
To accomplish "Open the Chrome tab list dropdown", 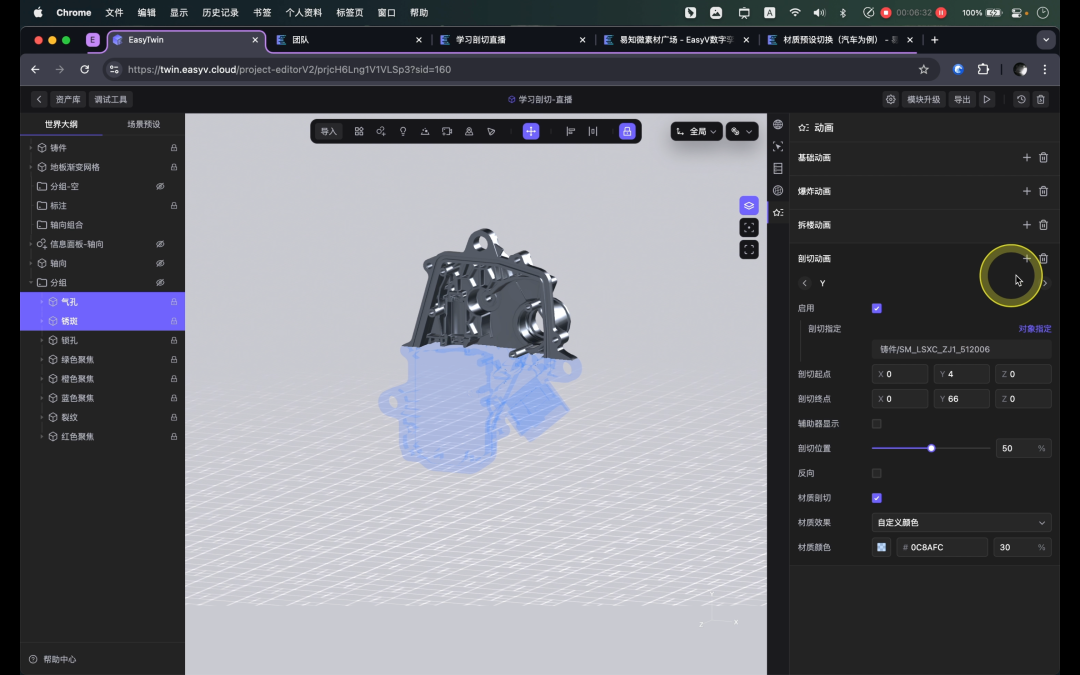I will click(x=1046, y=40).
